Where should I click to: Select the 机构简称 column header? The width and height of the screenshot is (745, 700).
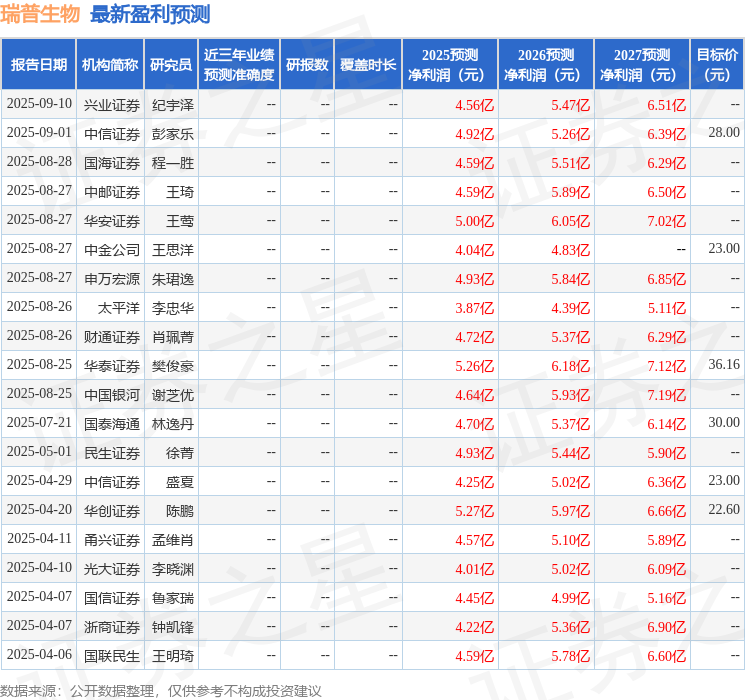[110, 65]
